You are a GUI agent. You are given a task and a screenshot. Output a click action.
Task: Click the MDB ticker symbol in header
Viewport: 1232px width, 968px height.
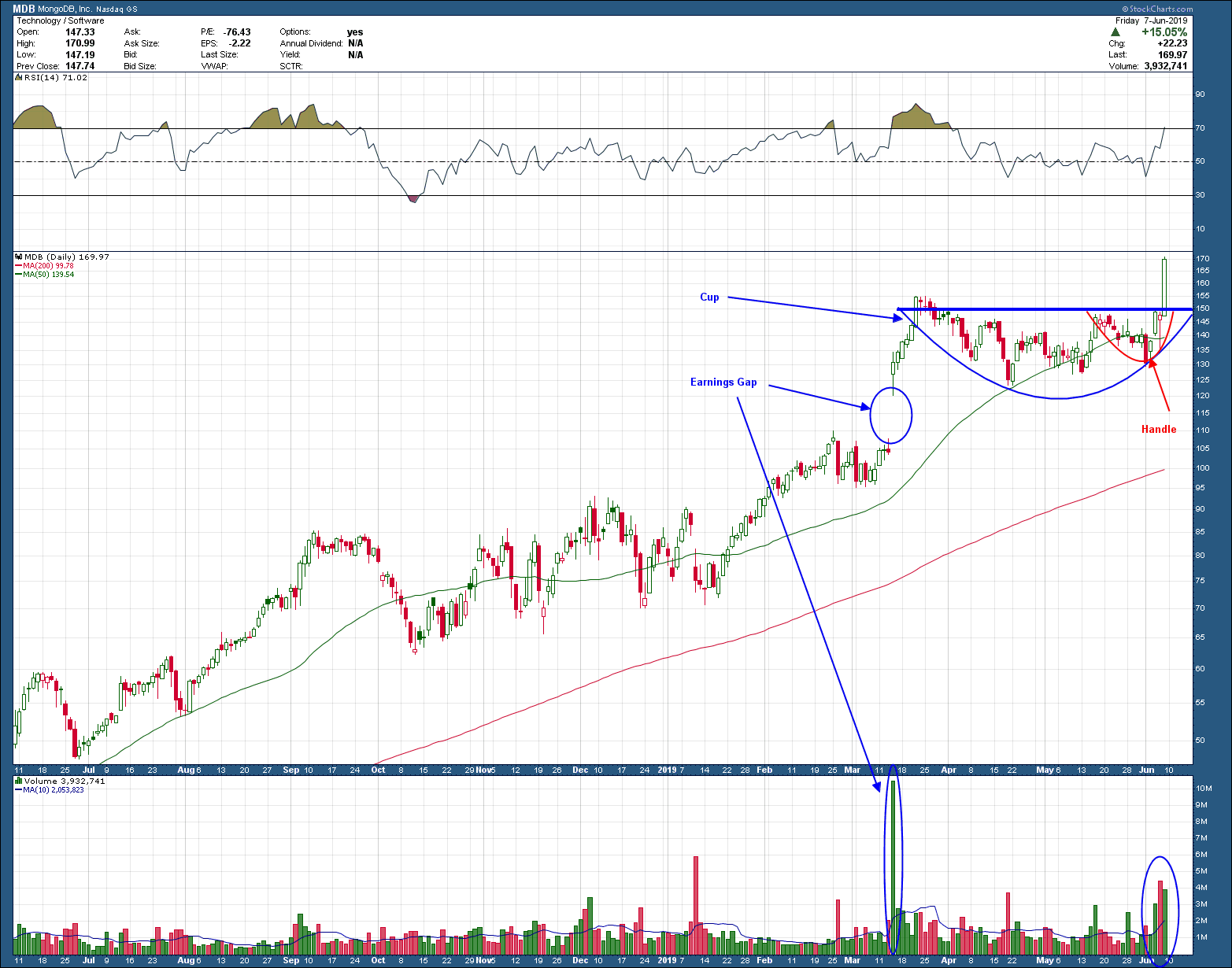(x=24, y=9)
